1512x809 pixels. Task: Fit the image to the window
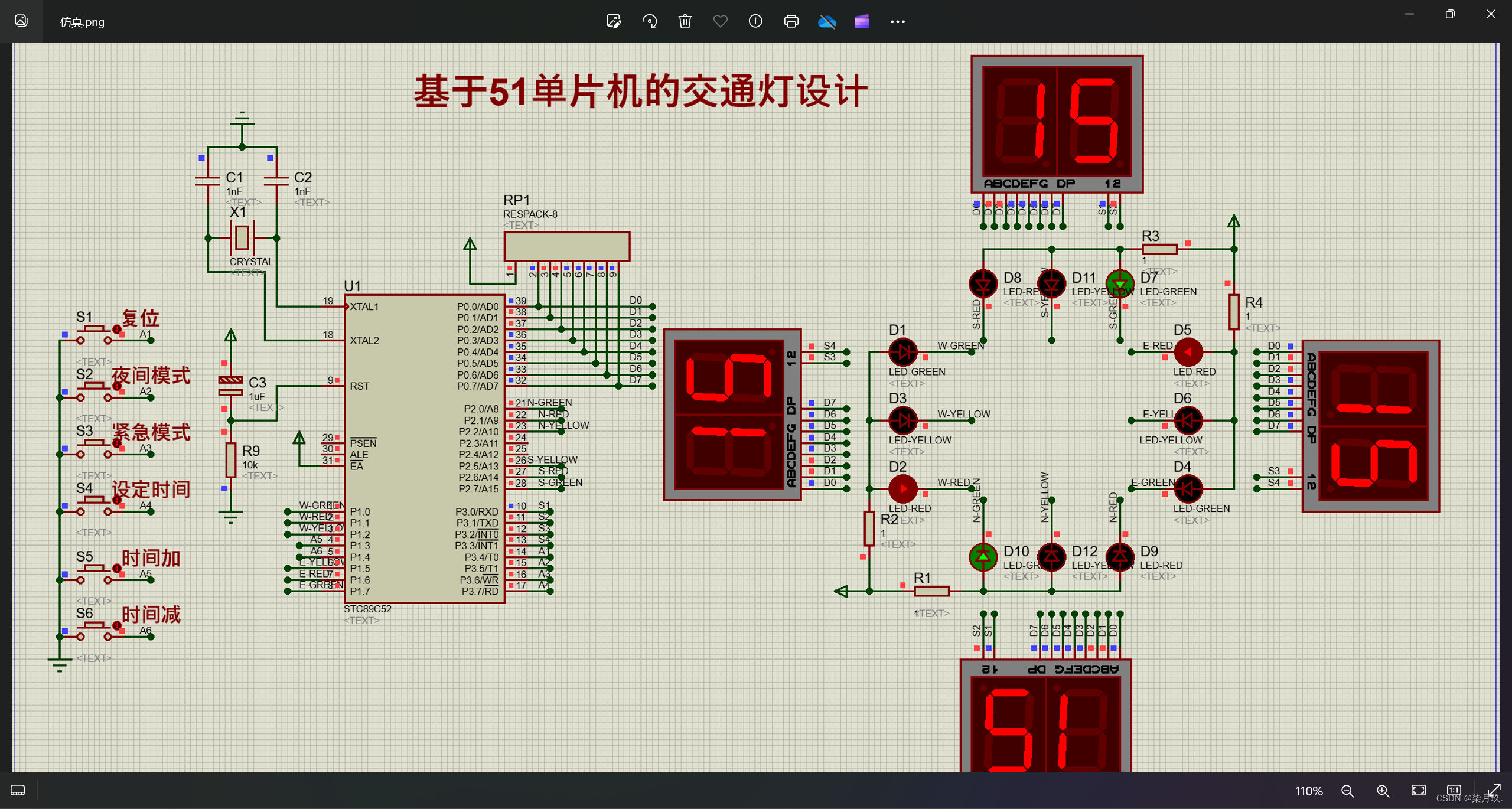[1418, 790]
